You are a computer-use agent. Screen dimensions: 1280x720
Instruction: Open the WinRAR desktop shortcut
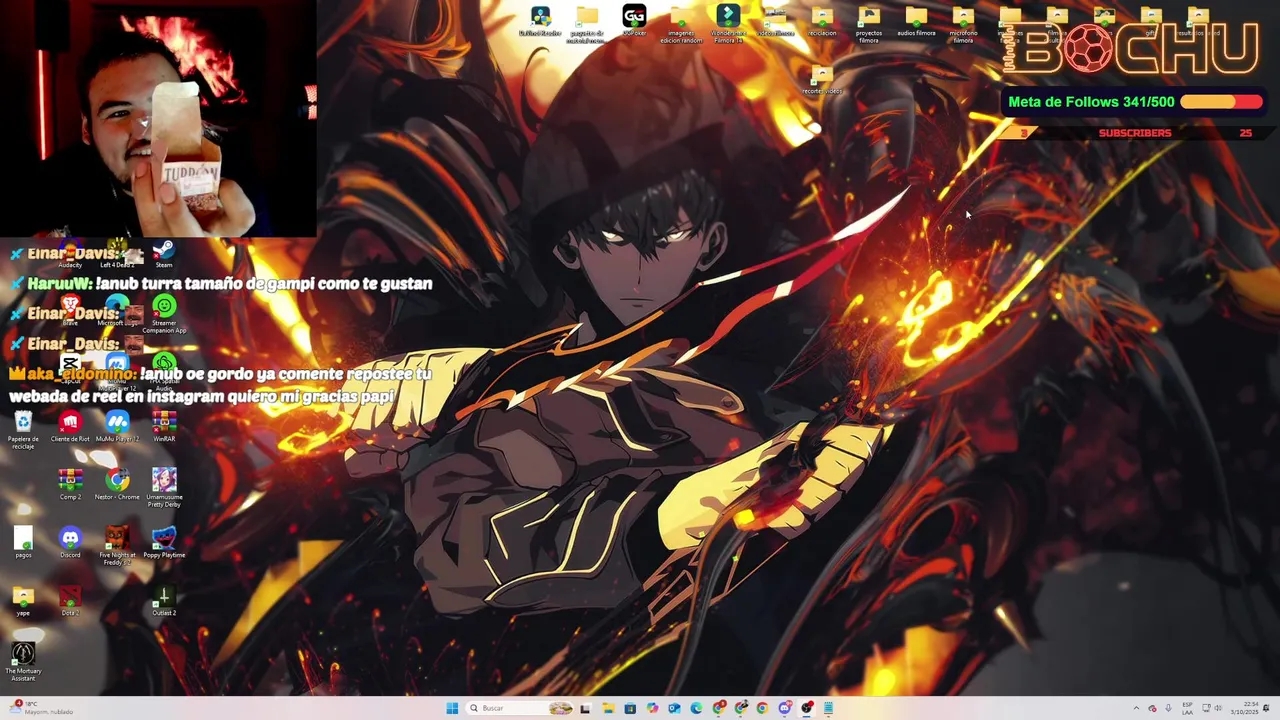[x=164, y=427]
